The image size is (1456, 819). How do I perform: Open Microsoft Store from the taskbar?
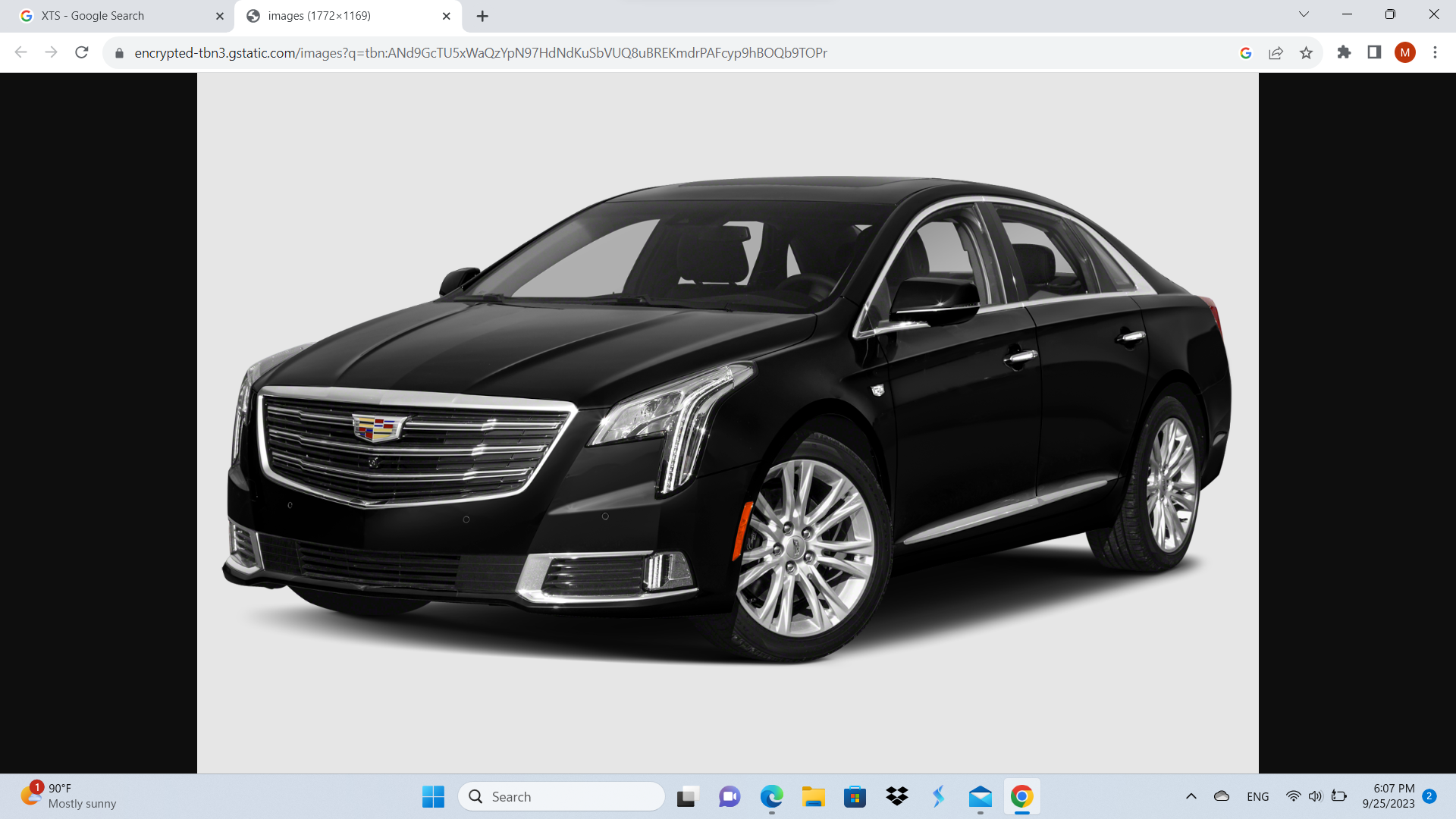(855, 796)
